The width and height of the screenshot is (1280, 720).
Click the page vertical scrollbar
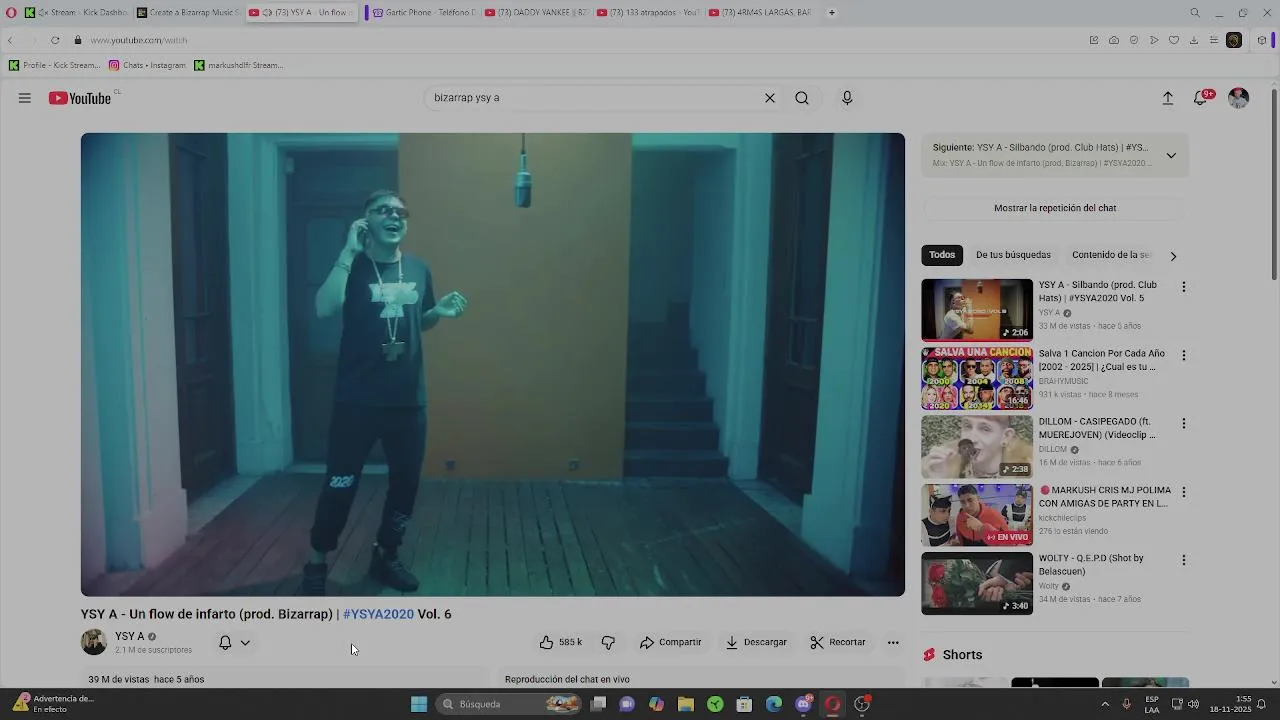pos(1273,185)
